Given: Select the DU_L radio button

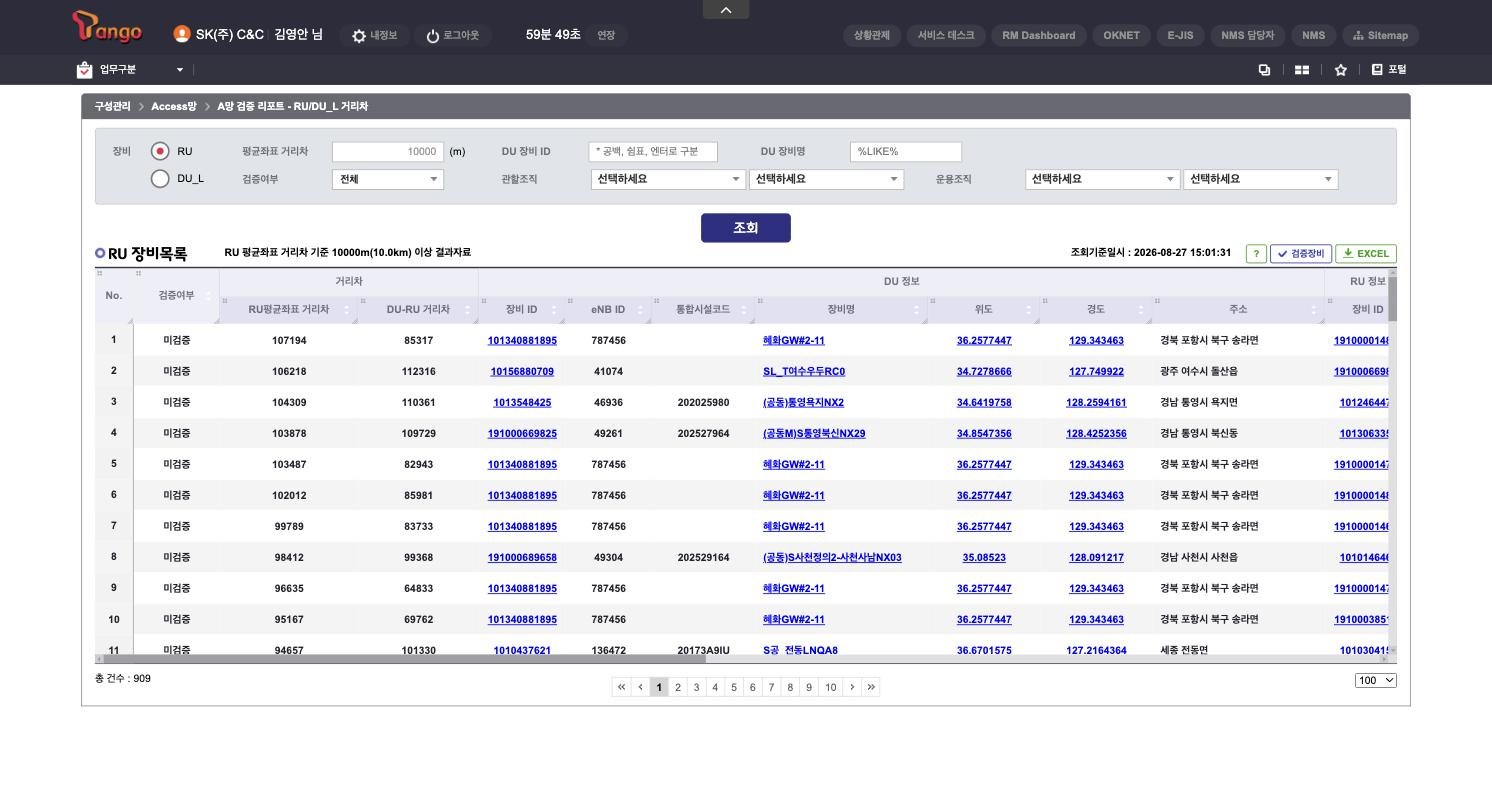Looking at the screenshot, I should [x=160, y=179].
